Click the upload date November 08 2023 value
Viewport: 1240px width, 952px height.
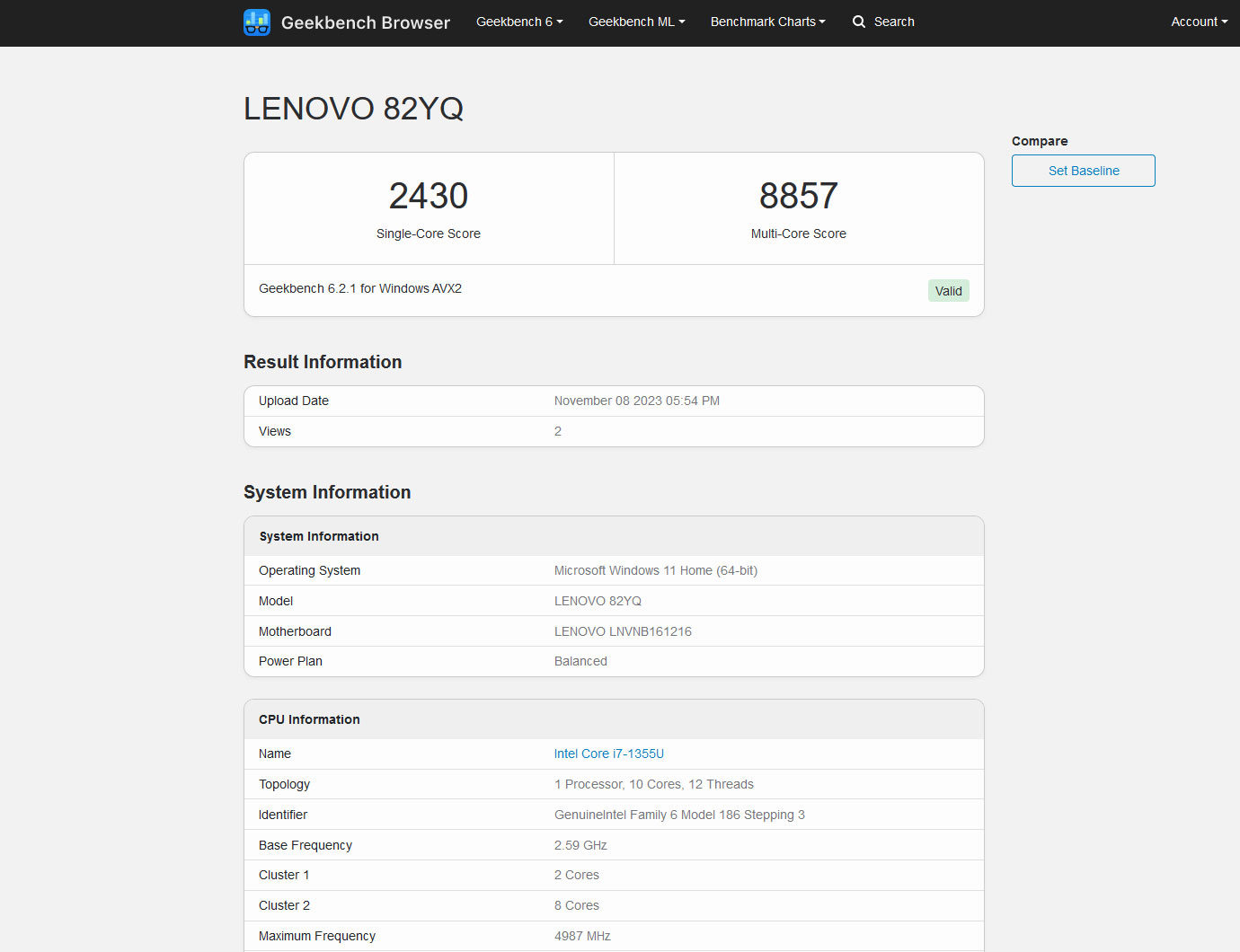point(636,401)
